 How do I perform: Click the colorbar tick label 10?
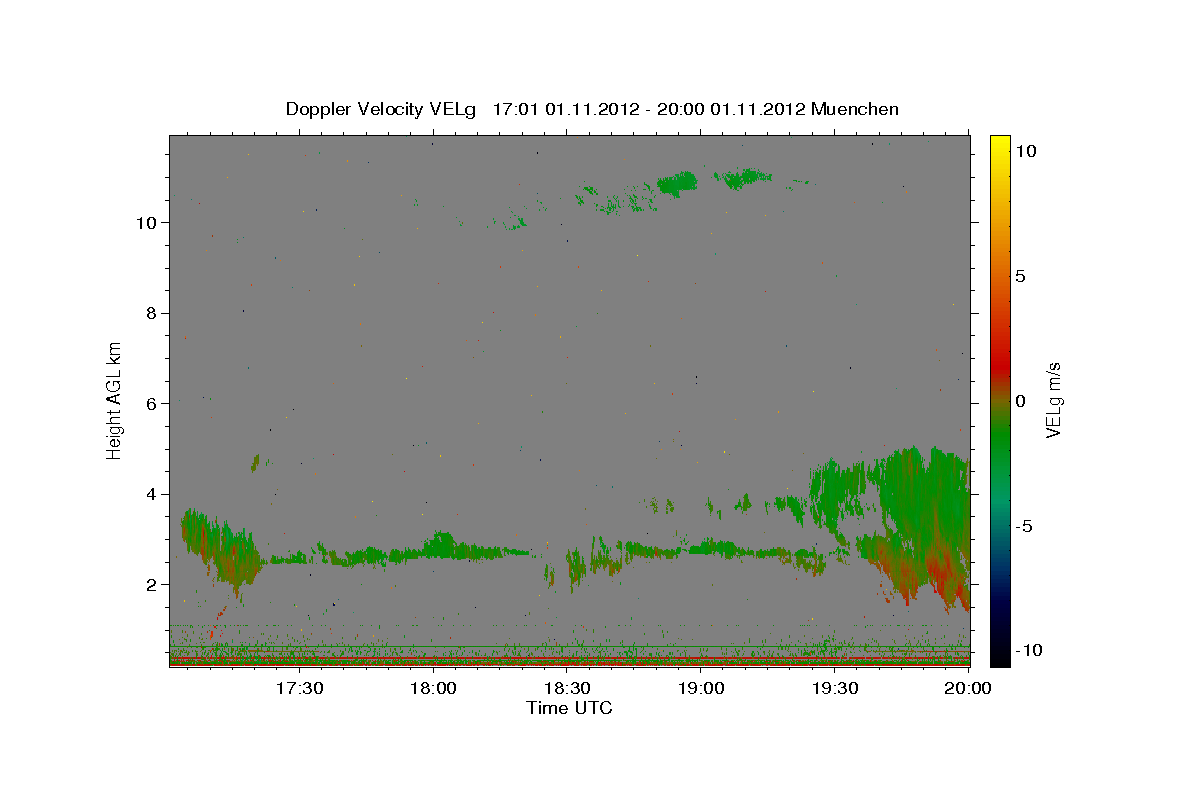[1025, 151]
